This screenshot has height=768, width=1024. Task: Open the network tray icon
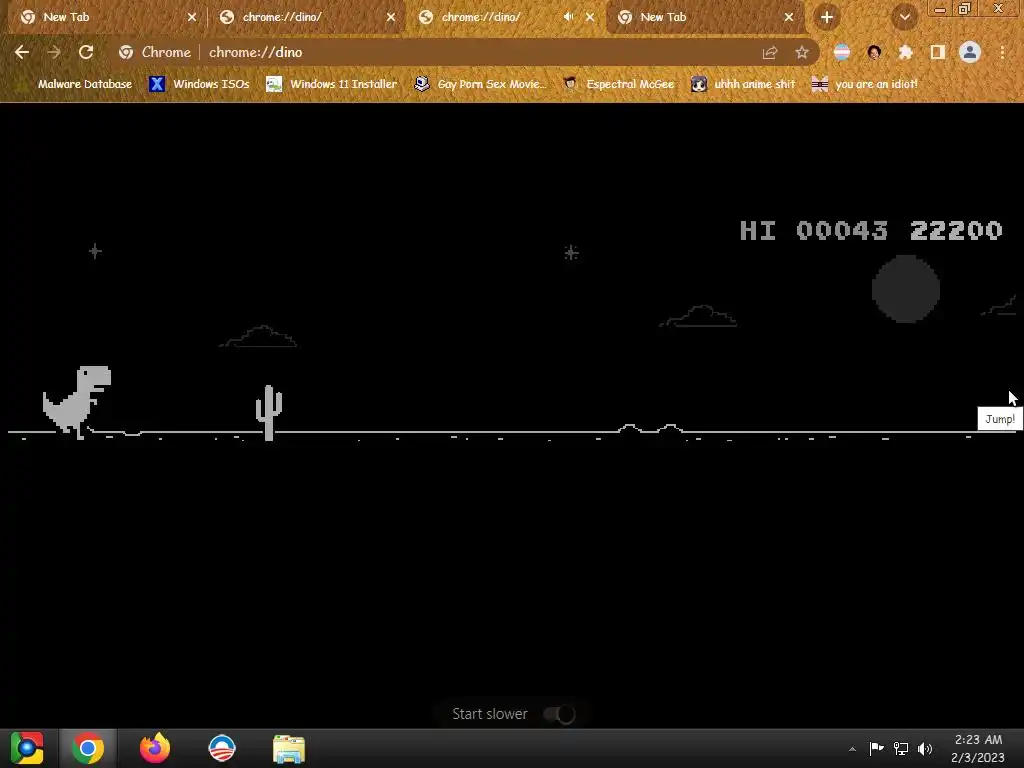coord(901,748)
